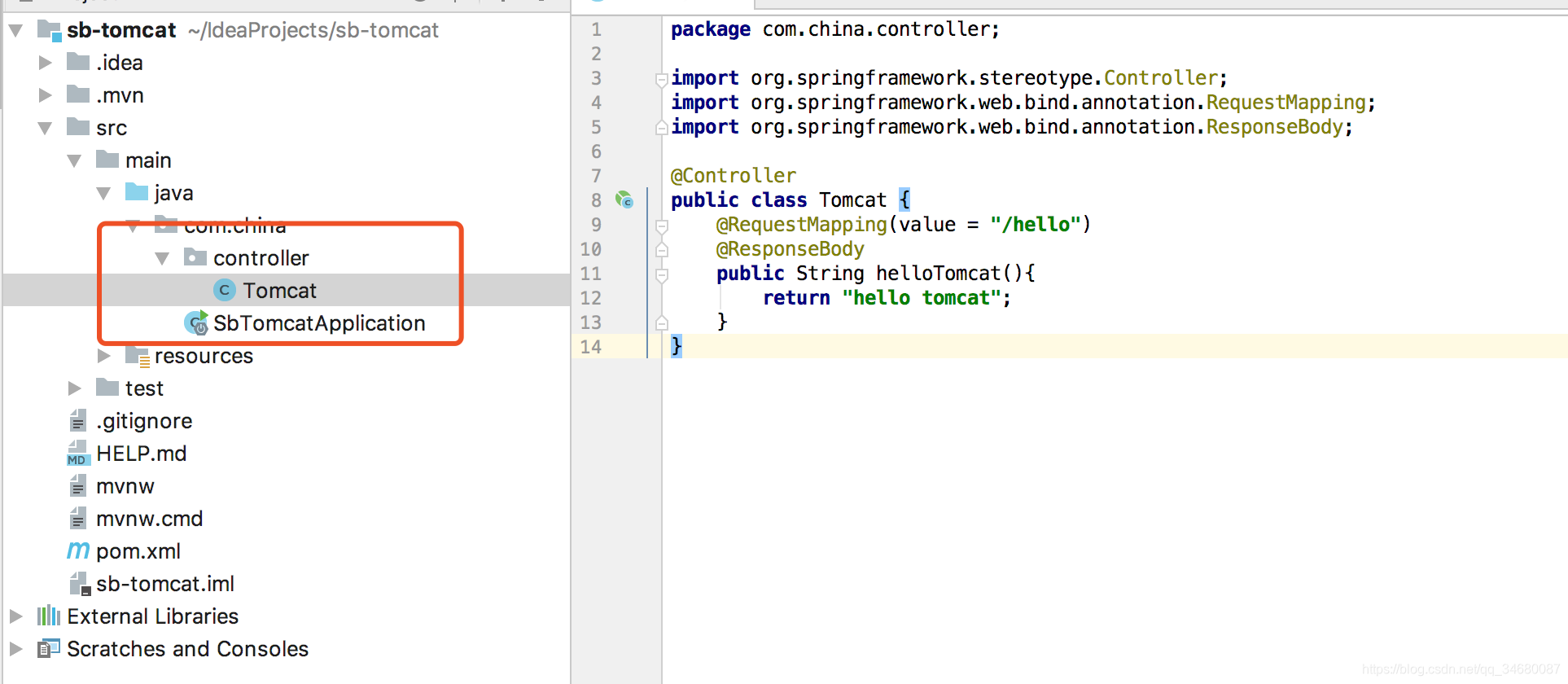
Task: Open HELP.md from the project tree
Action: [142, 454]
